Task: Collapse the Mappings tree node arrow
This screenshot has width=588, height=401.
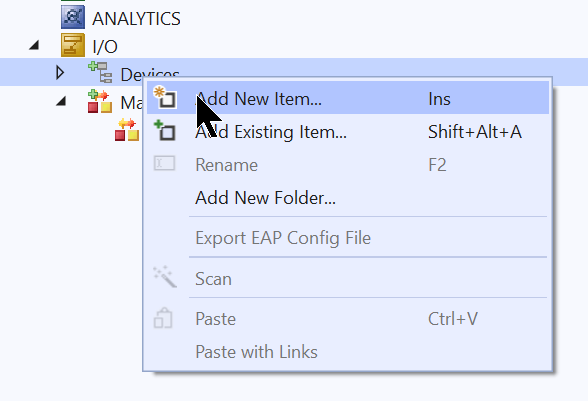Action: click(x=61, y=101)
